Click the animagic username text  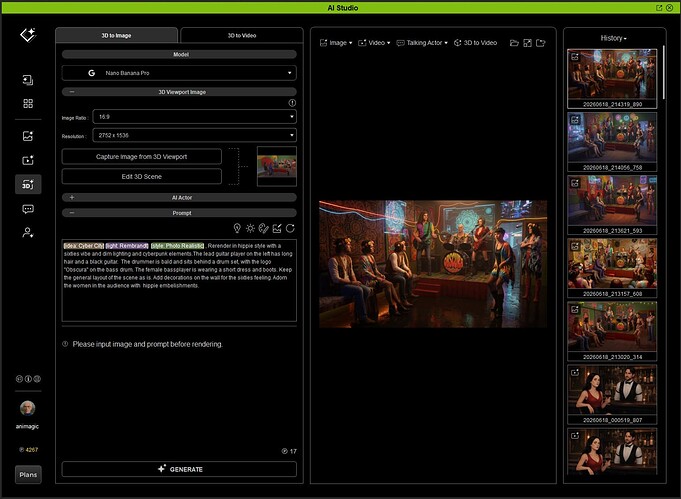27,426
